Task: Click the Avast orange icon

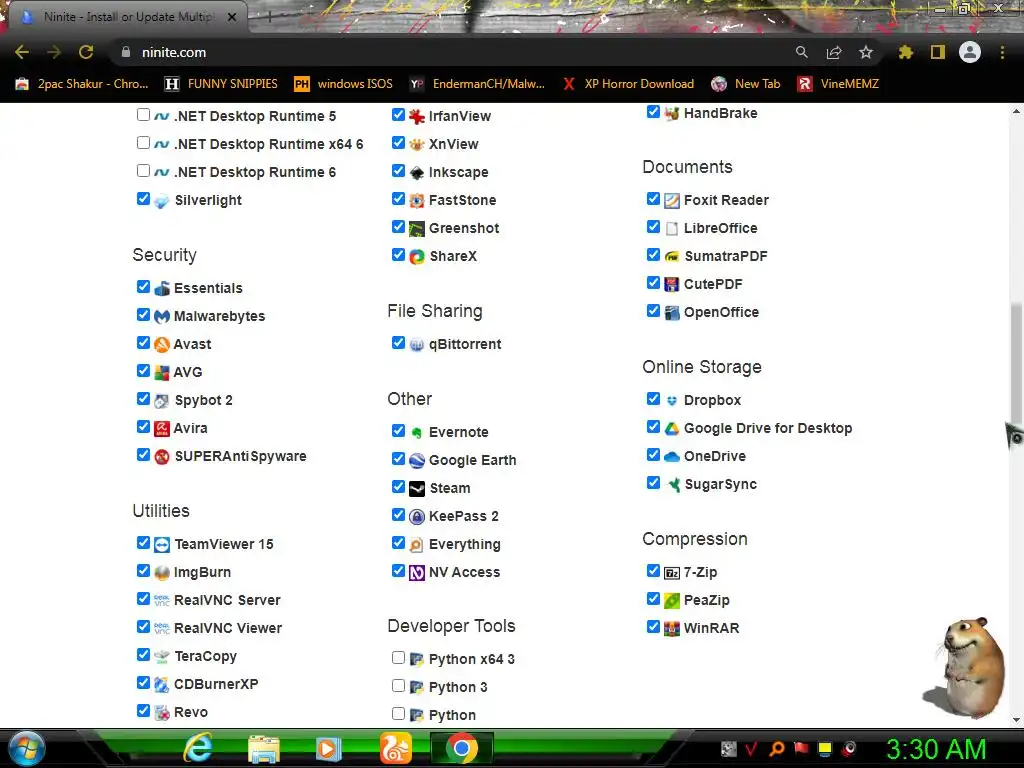Action: [x=162, y=345]
